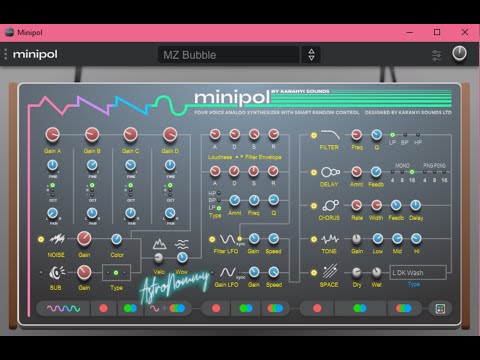Image resolution: width=480 pixels, height=360 pixels.
Task: Click the Chorus orbit icon
Action: coord(330,205)
